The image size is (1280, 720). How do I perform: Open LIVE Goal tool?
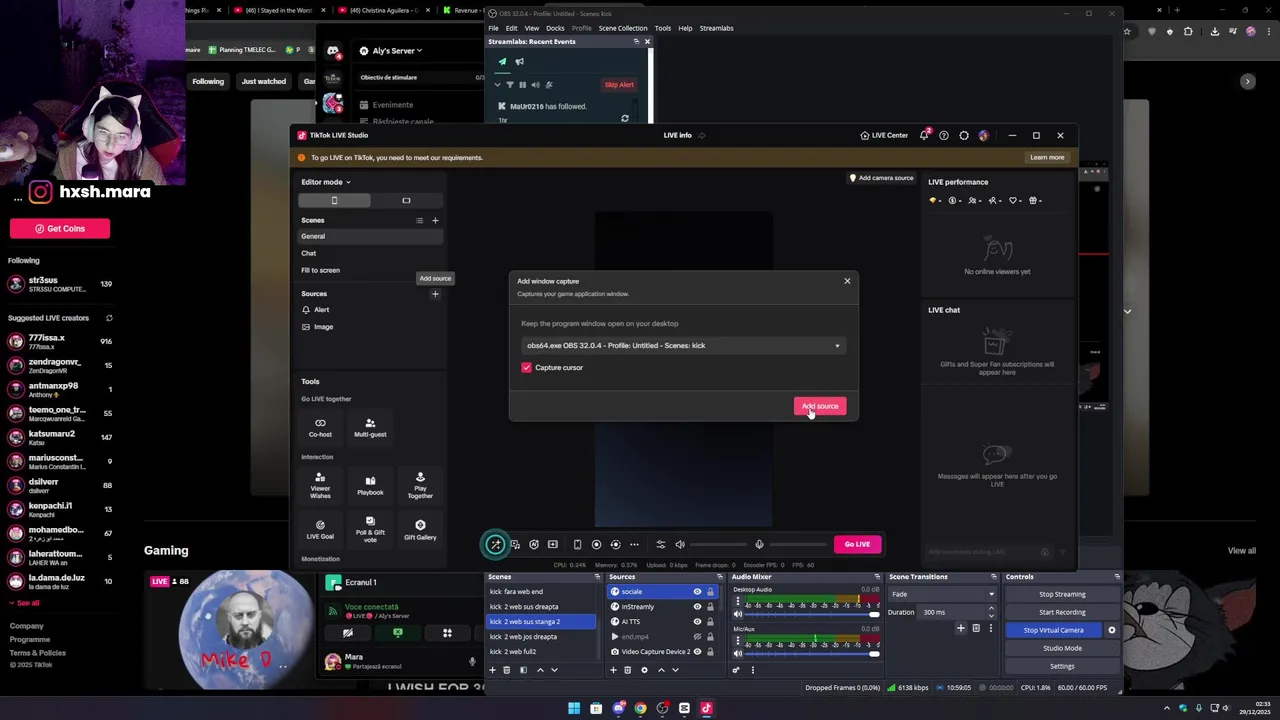320,529
